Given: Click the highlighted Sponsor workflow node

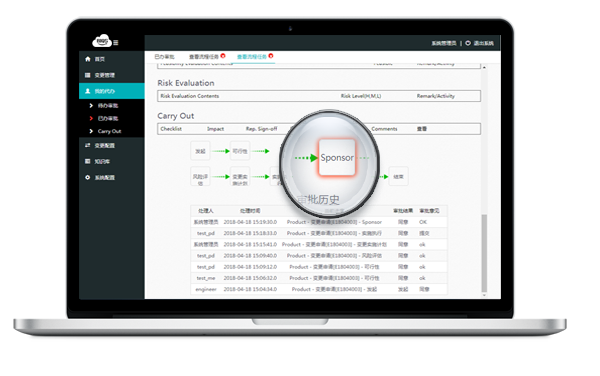Looking at the screenshot, I should pos(337,158).
